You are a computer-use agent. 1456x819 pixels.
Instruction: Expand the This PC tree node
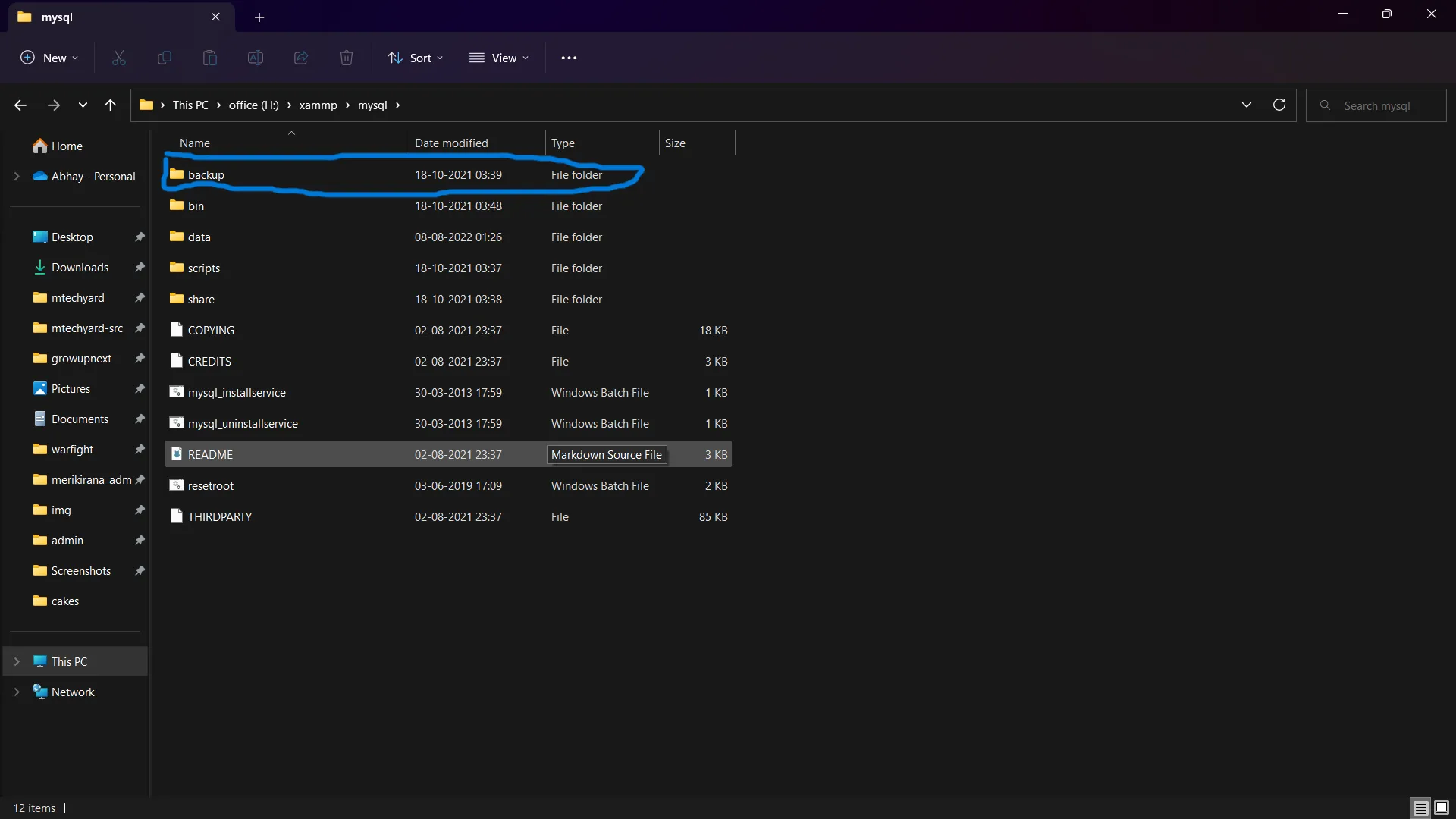tap(17, 661)
